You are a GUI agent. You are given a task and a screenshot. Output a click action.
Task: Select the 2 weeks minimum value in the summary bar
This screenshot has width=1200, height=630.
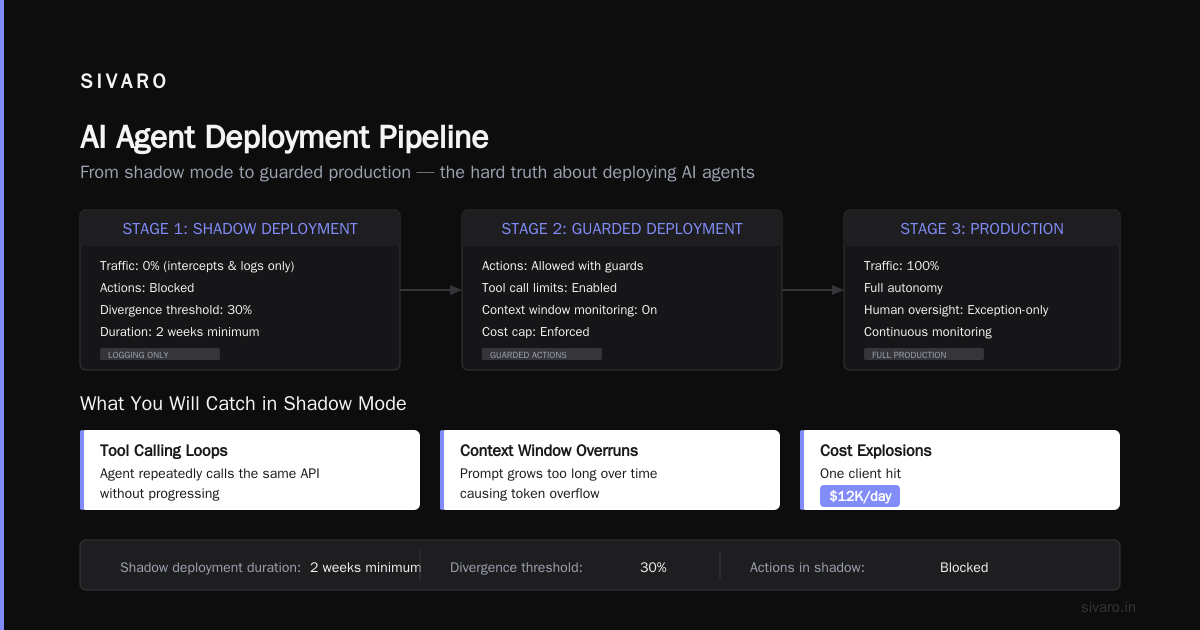point(365,567)
